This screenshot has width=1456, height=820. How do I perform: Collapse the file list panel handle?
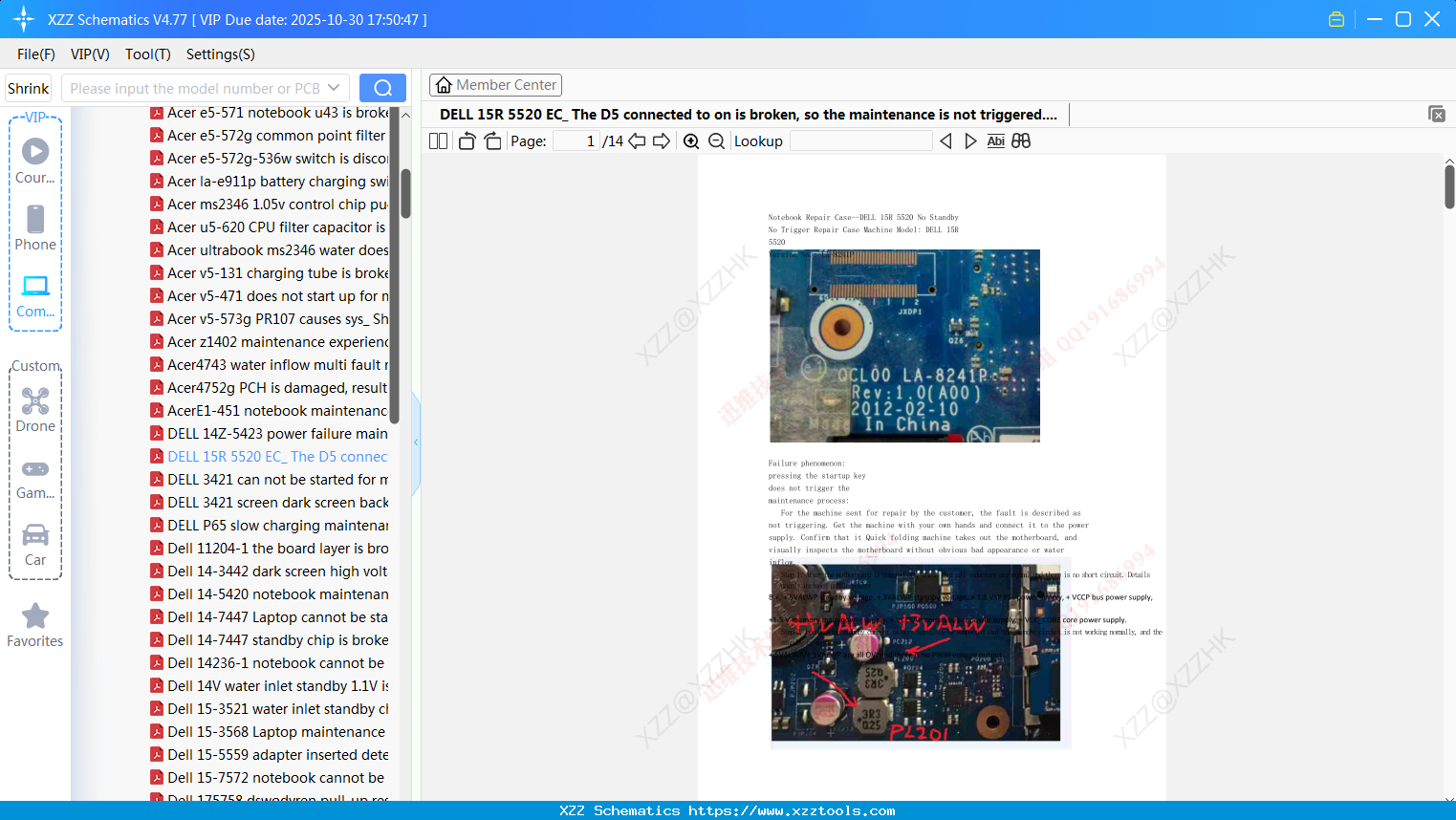(x=416, y=442)
